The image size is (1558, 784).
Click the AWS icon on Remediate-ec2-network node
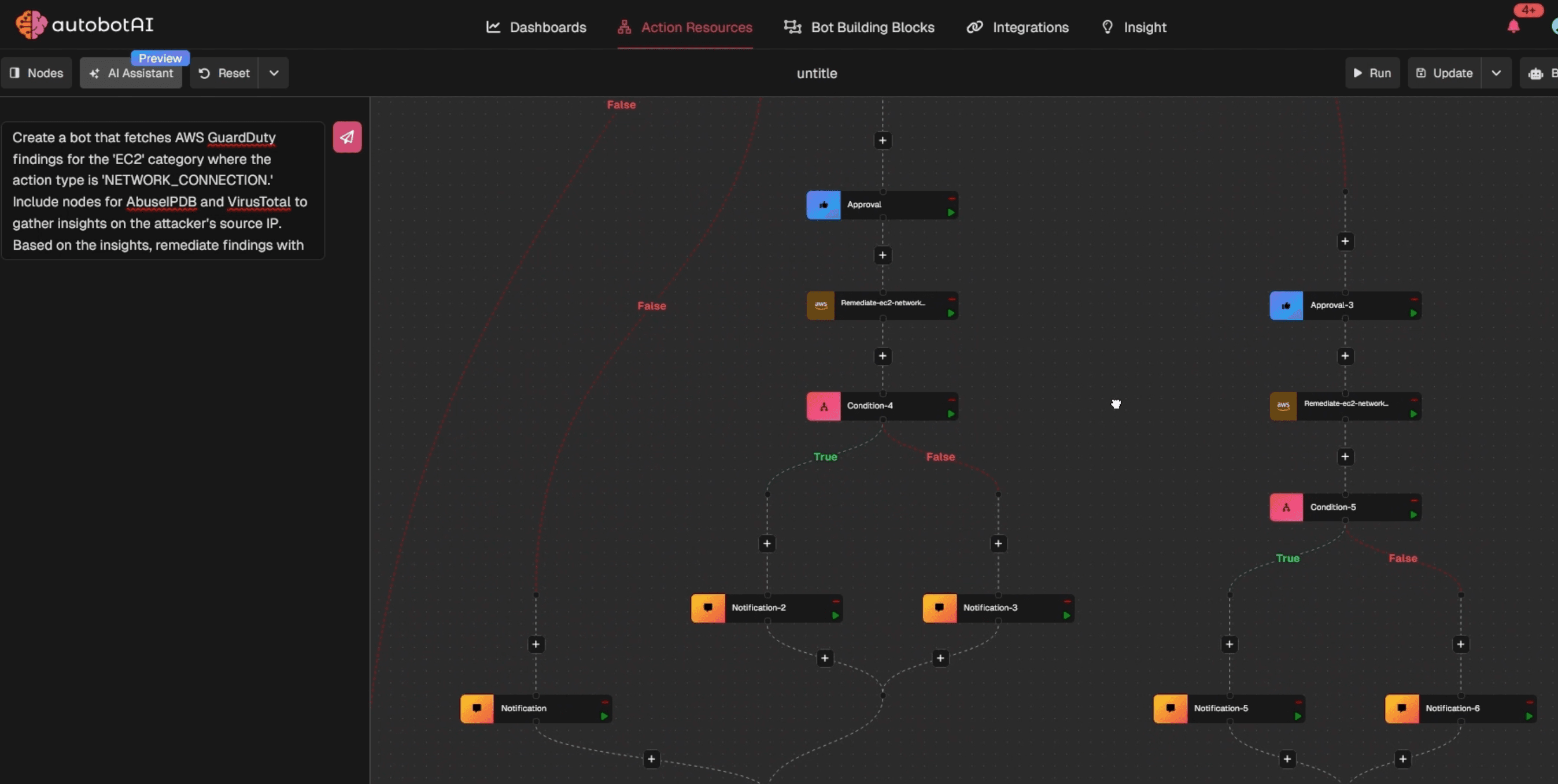821,305
